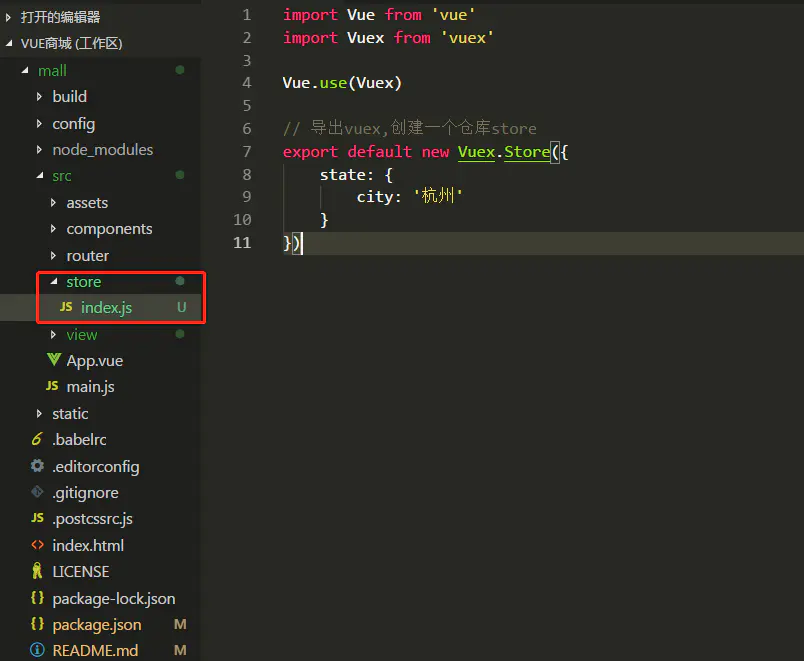Open the .gitignore file
804x661 pixels.
[86, 492]
